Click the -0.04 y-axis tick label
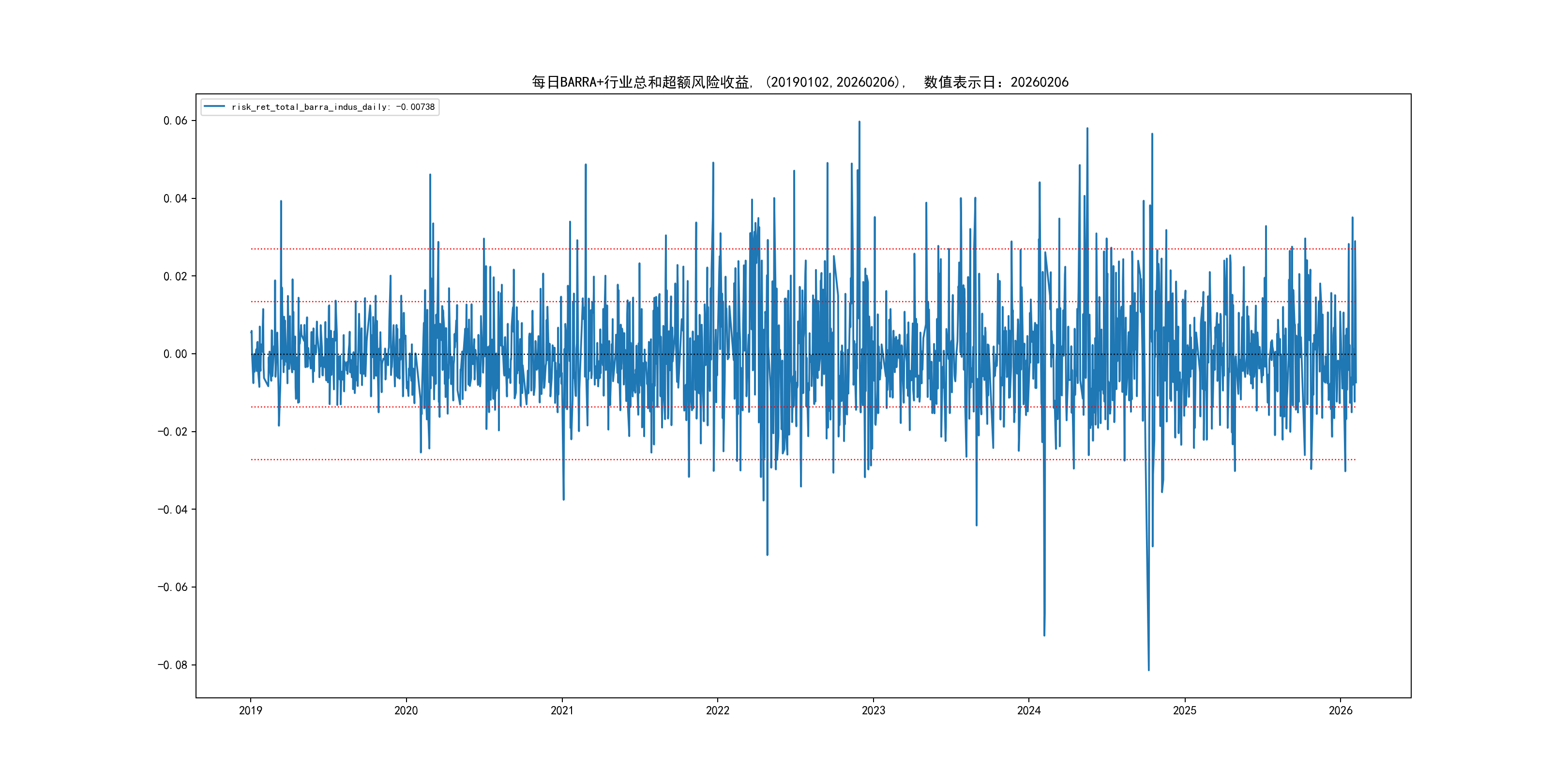This screenshot has height=784, width=1568. tap(173, 510)
